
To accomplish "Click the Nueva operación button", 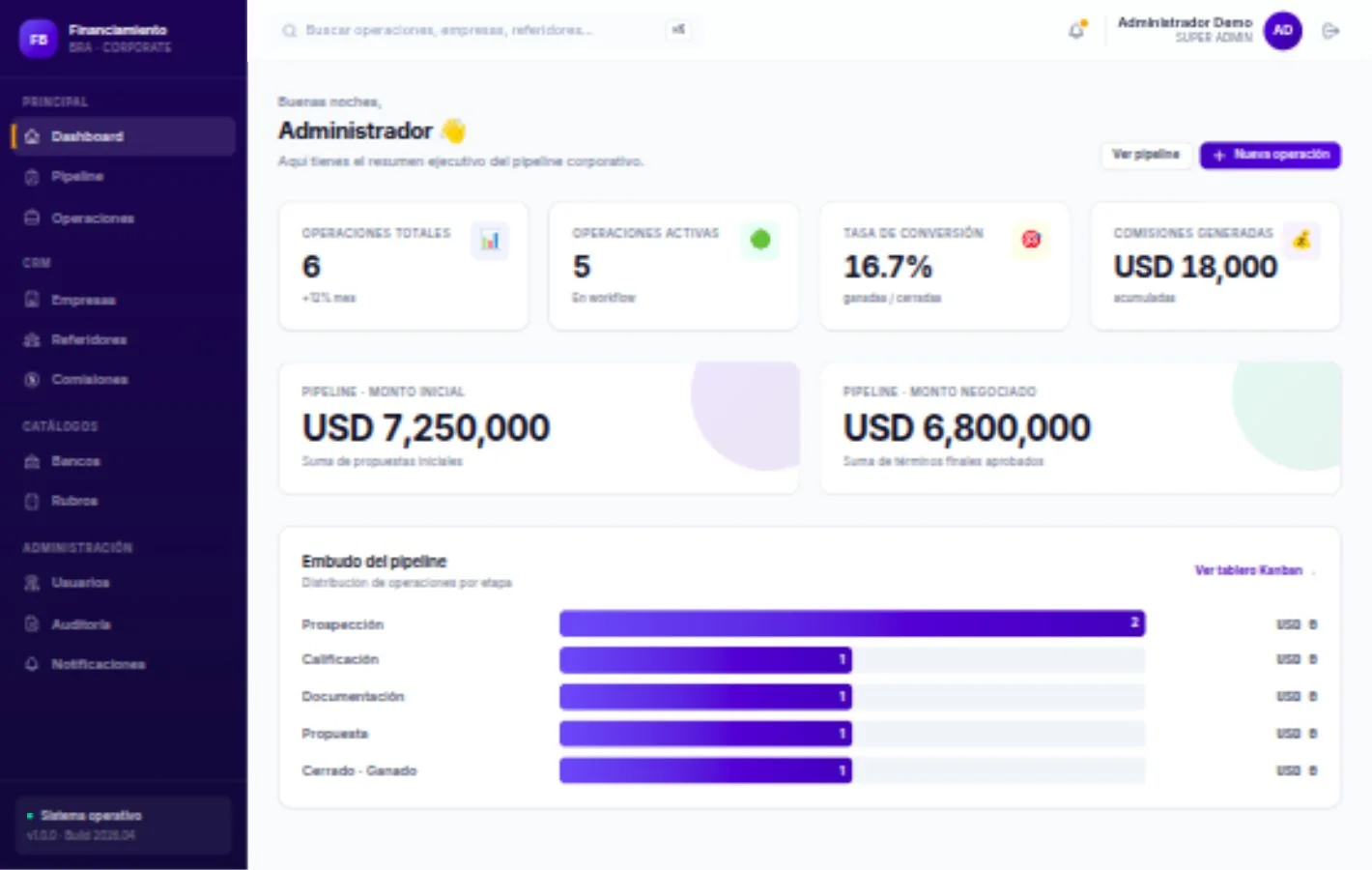I will point(1270,155).
